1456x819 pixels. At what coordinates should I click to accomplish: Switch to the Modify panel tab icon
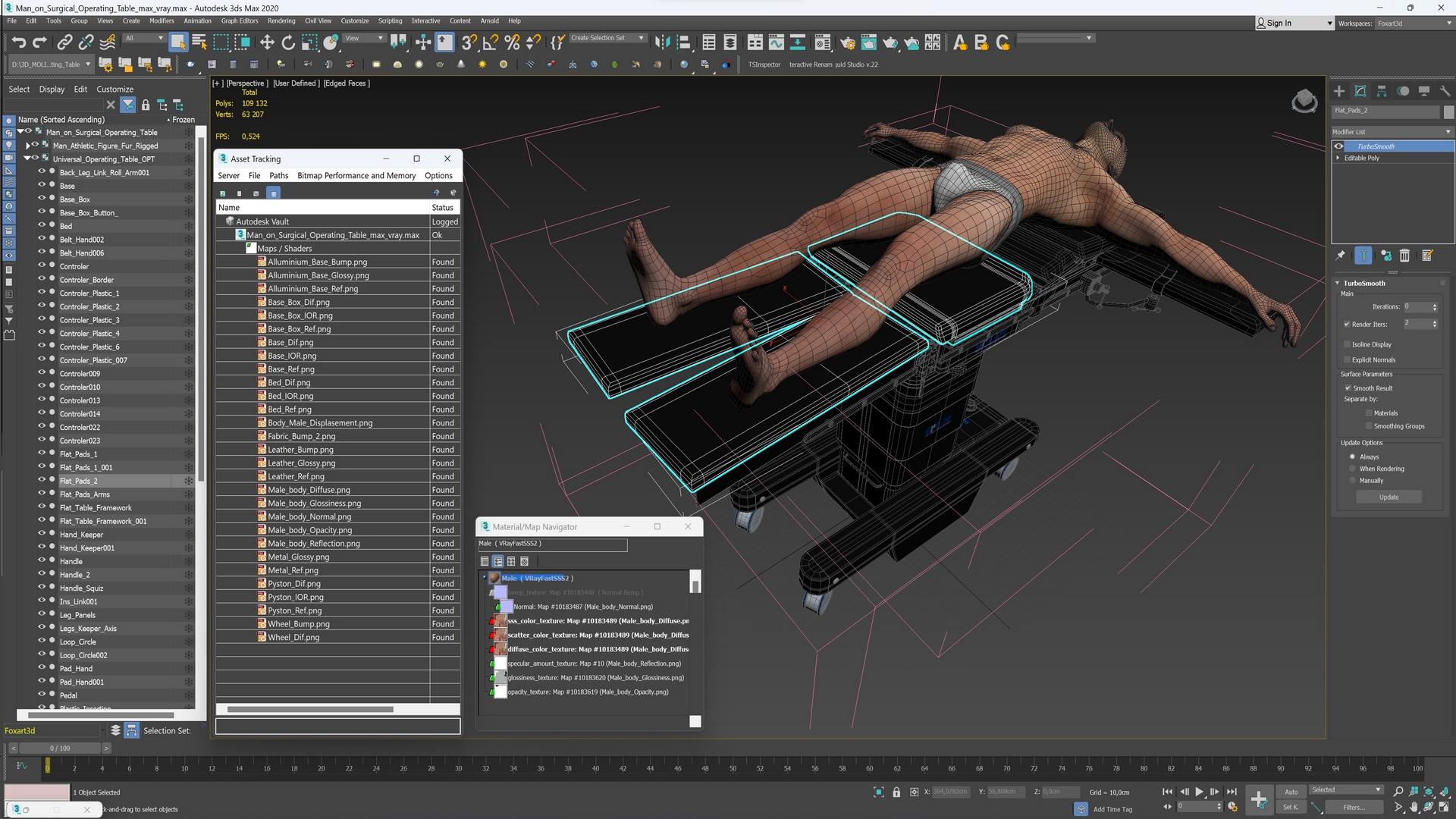tap(1360, 91)
